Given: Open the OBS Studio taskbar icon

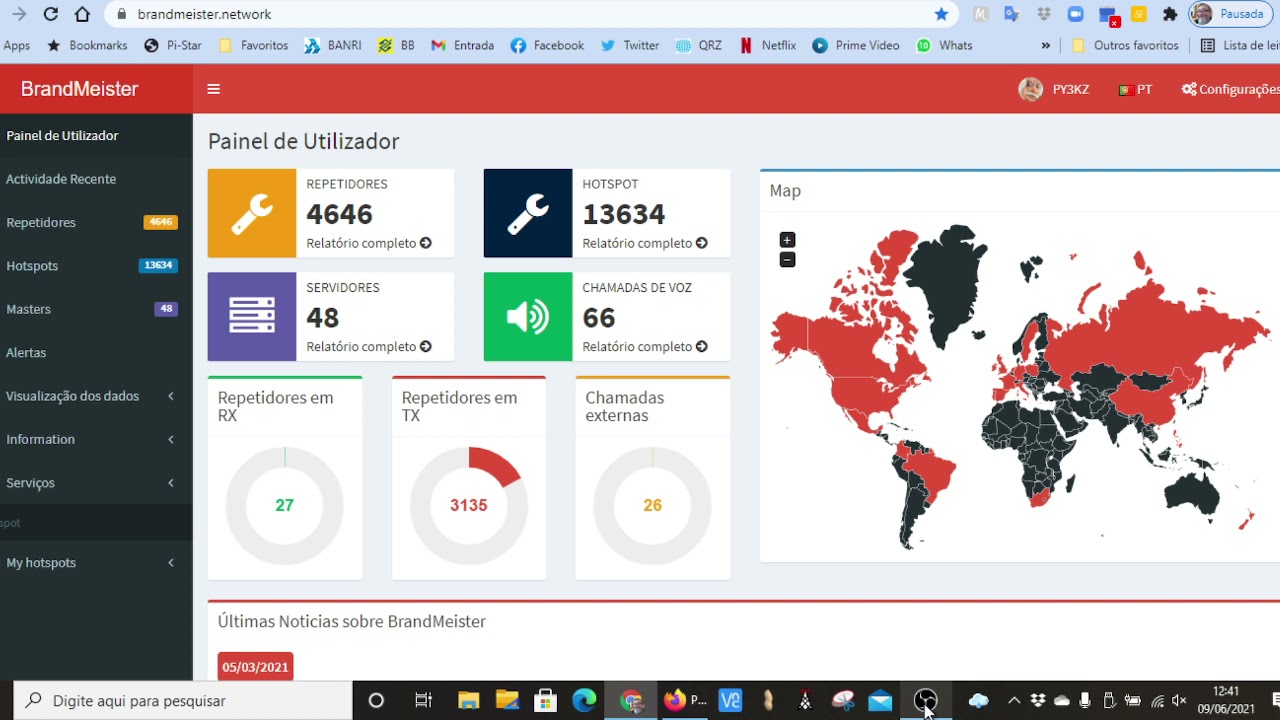Looking at the screenshot, I should pyautogui.click(x=926, y=700).
